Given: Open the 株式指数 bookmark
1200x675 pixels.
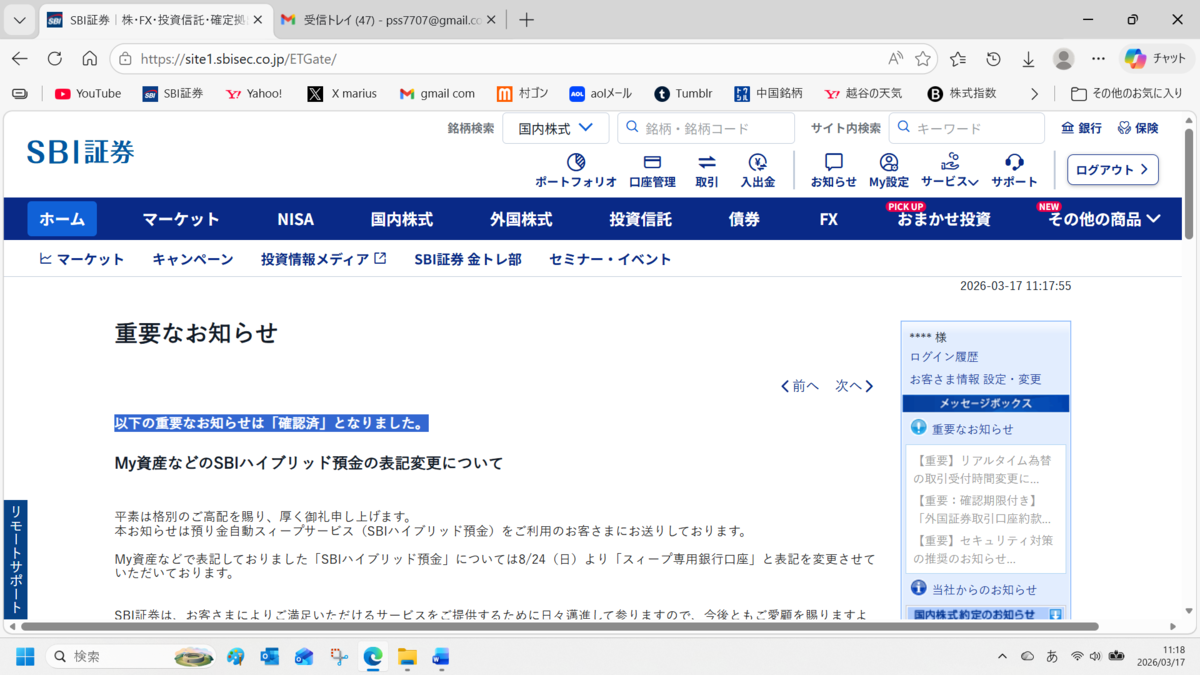Looking at the screenshot, I should point(962,93).
